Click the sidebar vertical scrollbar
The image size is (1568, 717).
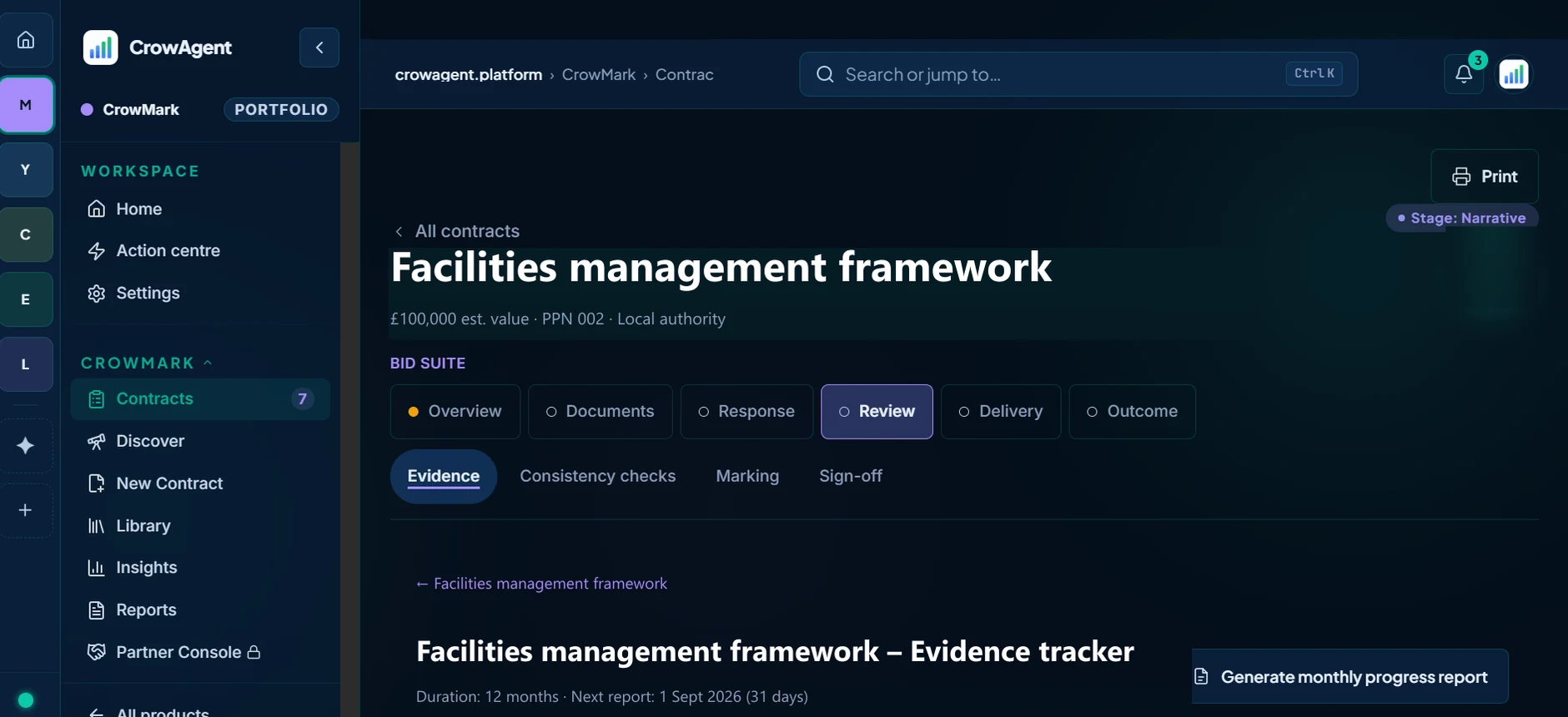click(349, 429)
